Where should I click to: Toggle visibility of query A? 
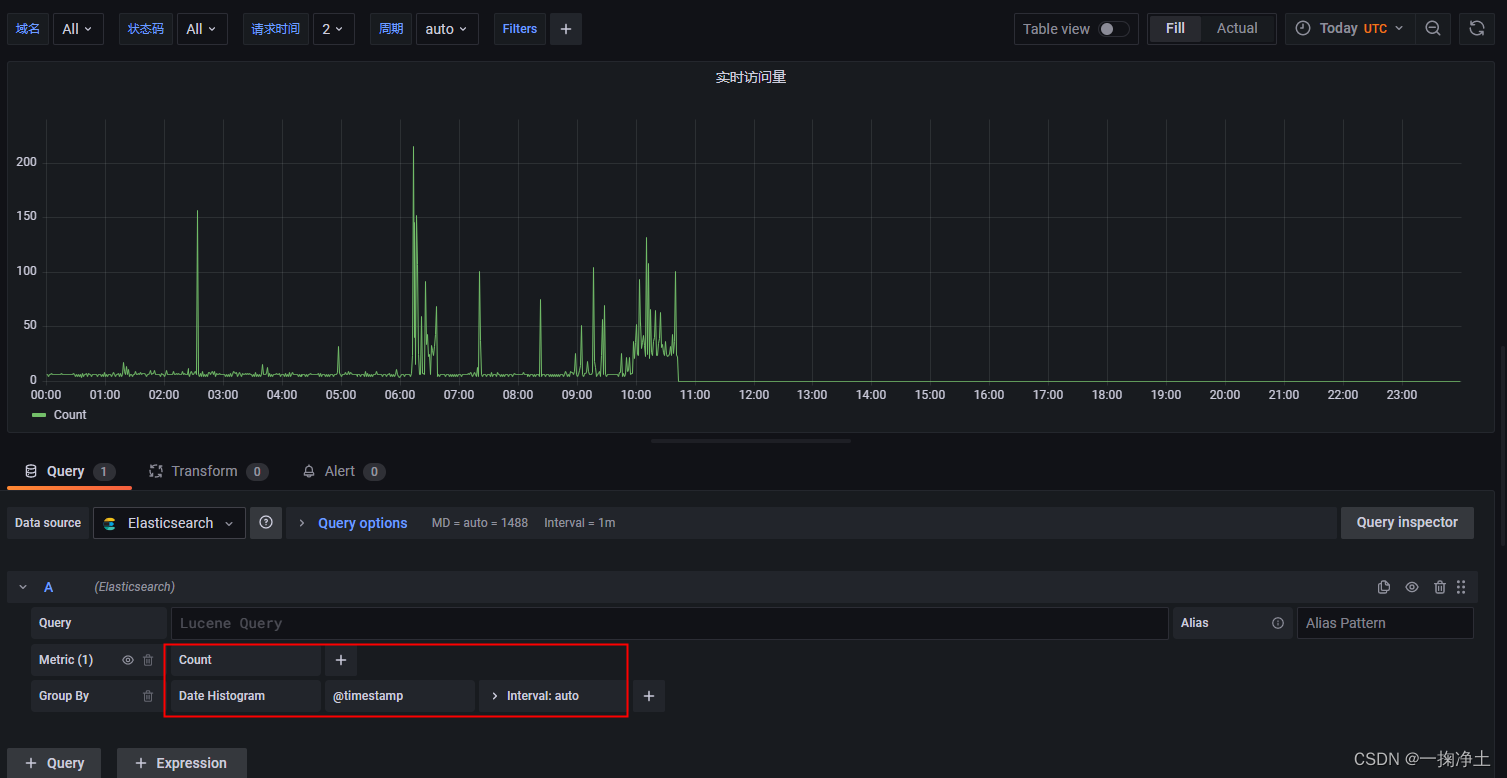tap(1412, 587)
